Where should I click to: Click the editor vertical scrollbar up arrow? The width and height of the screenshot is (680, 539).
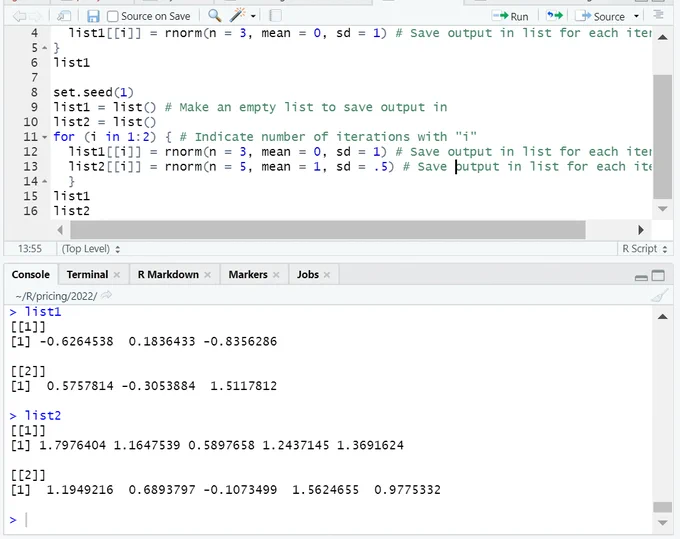tap(662, 37)
